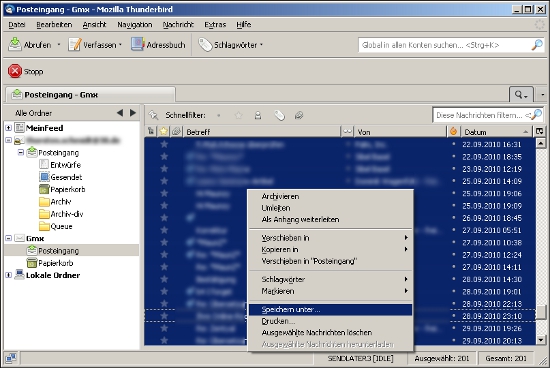Image resolution: width=550 pixels, height=368 pixels.
Task: Open the tab search dropdown button
Action: (x=521, y=94)
